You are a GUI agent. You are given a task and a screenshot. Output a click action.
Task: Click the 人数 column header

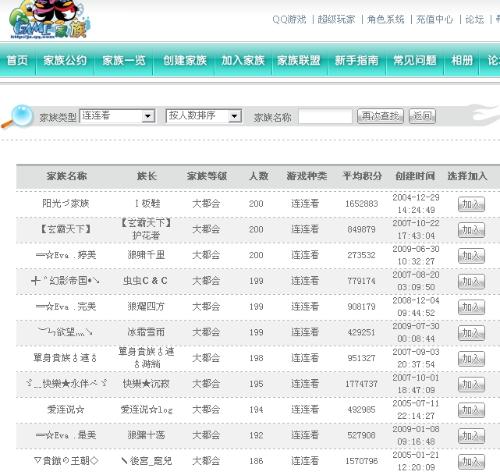pos(259,176)
